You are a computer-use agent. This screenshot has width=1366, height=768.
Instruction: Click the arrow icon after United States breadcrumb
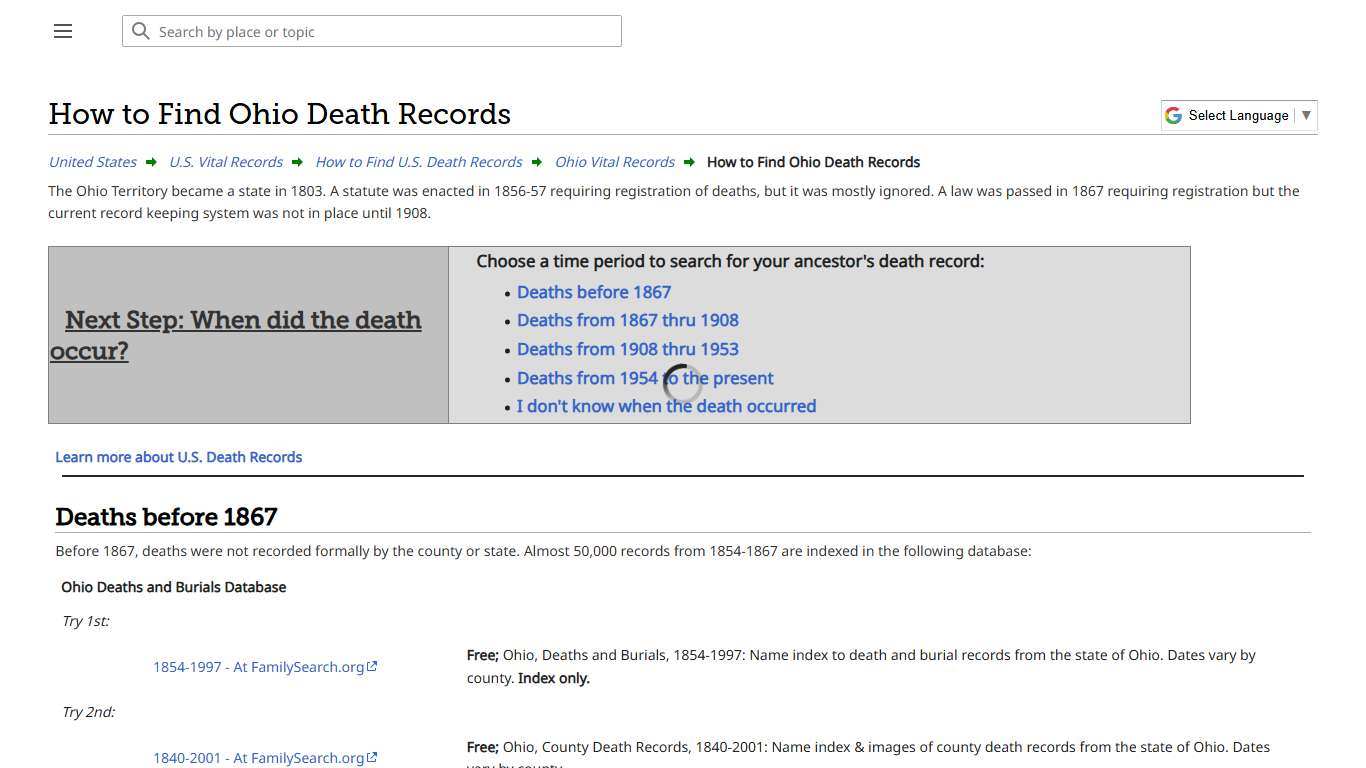pyautogui.click(x=151, y=161)
